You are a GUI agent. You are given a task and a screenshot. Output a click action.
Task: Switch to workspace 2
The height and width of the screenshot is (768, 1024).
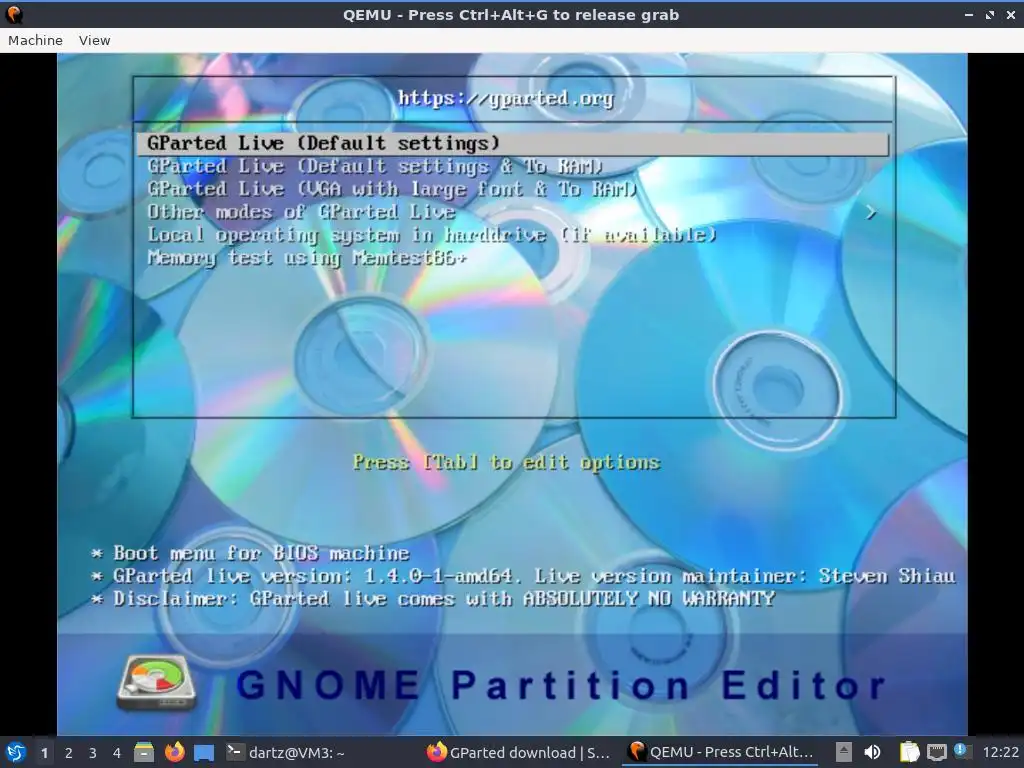69,753
